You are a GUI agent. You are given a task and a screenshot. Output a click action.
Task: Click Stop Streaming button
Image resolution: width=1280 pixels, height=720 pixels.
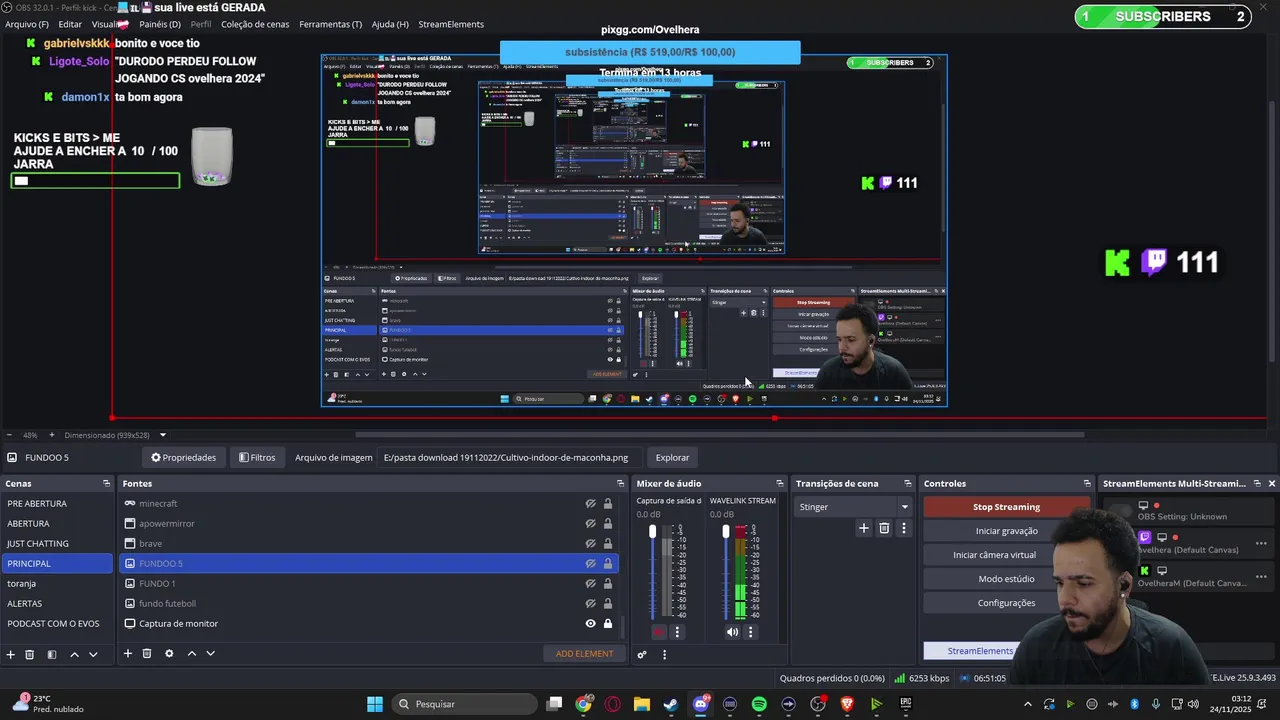click(1006, 507)
